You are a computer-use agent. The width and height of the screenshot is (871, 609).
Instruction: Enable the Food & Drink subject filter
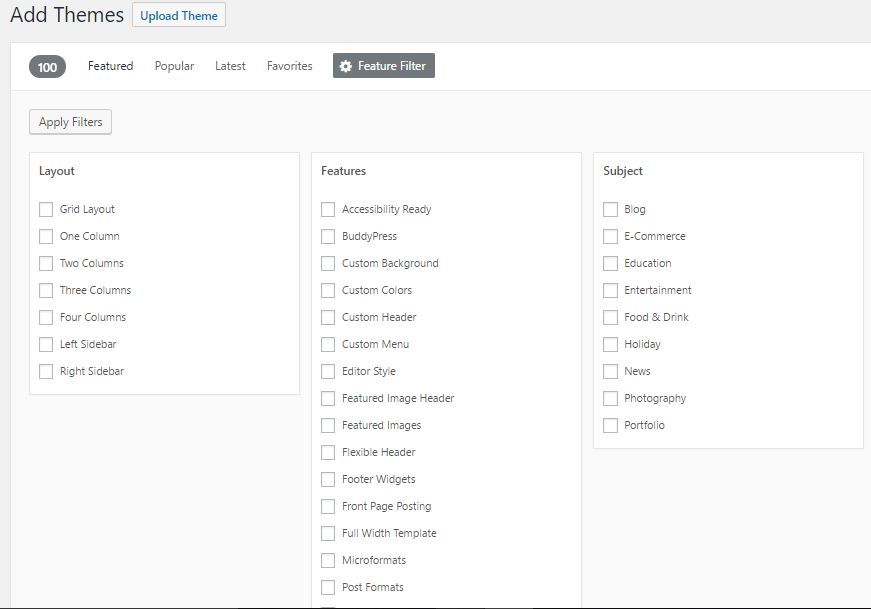(610, 317)
